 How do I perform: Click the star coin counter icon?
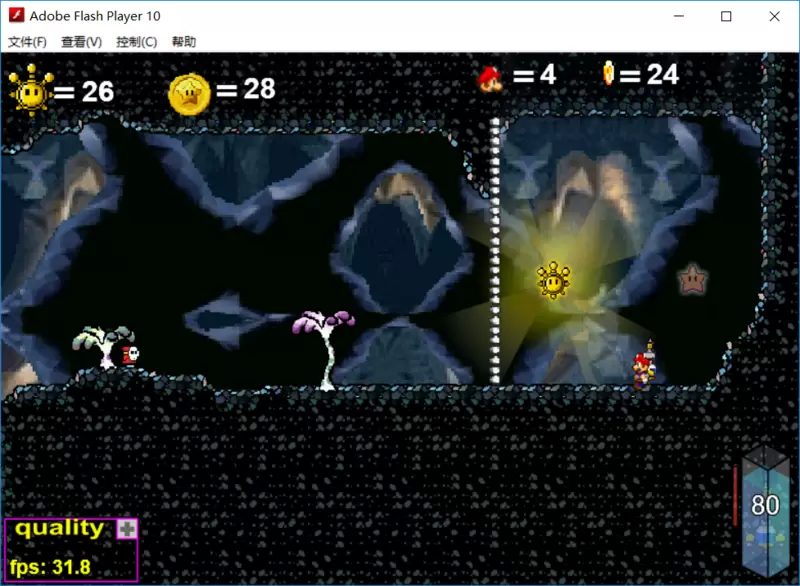pyautogui.click(x=189, y=94)
